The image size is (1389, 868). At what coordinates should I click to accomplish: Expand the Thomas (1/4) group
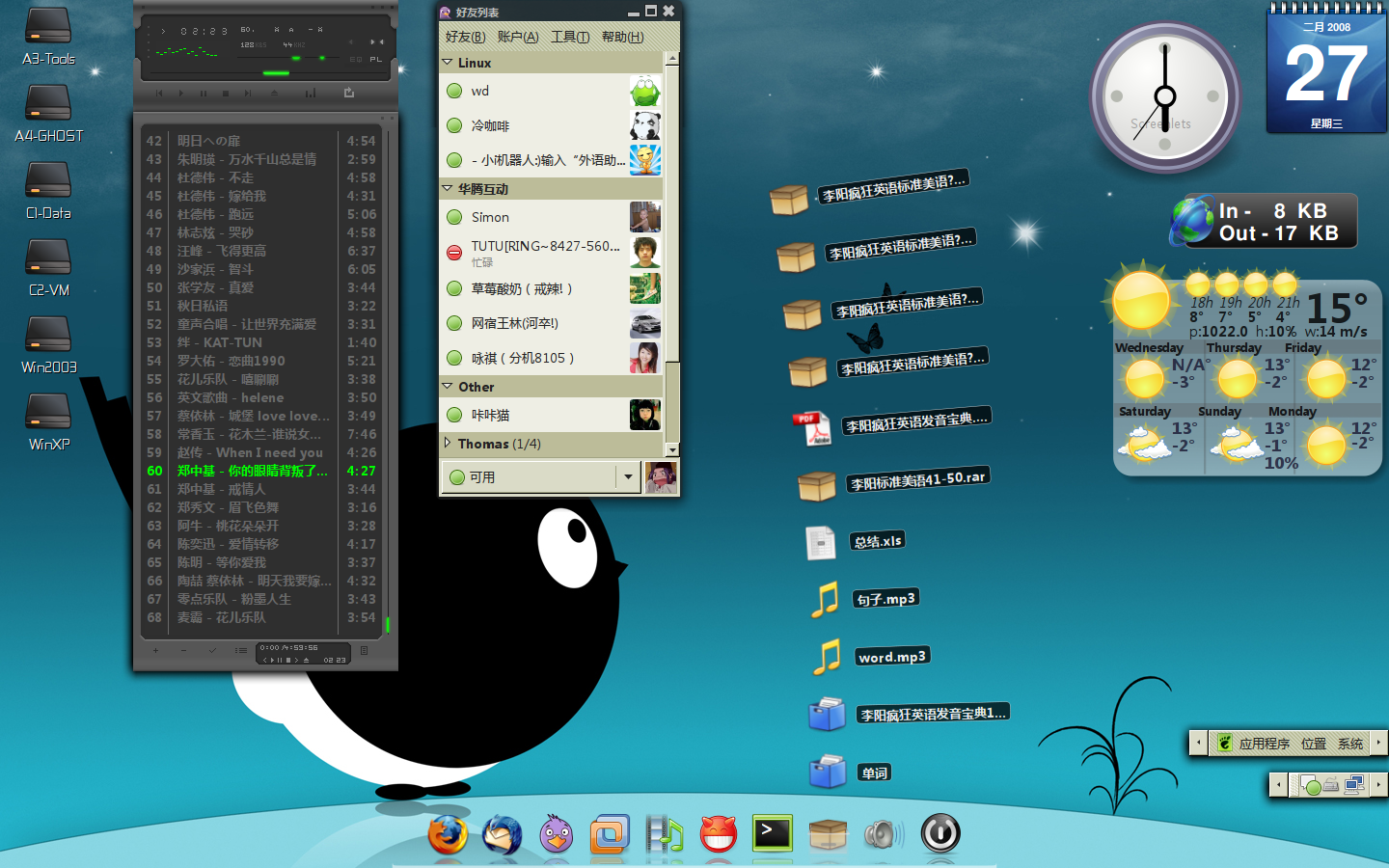(447, 444)
